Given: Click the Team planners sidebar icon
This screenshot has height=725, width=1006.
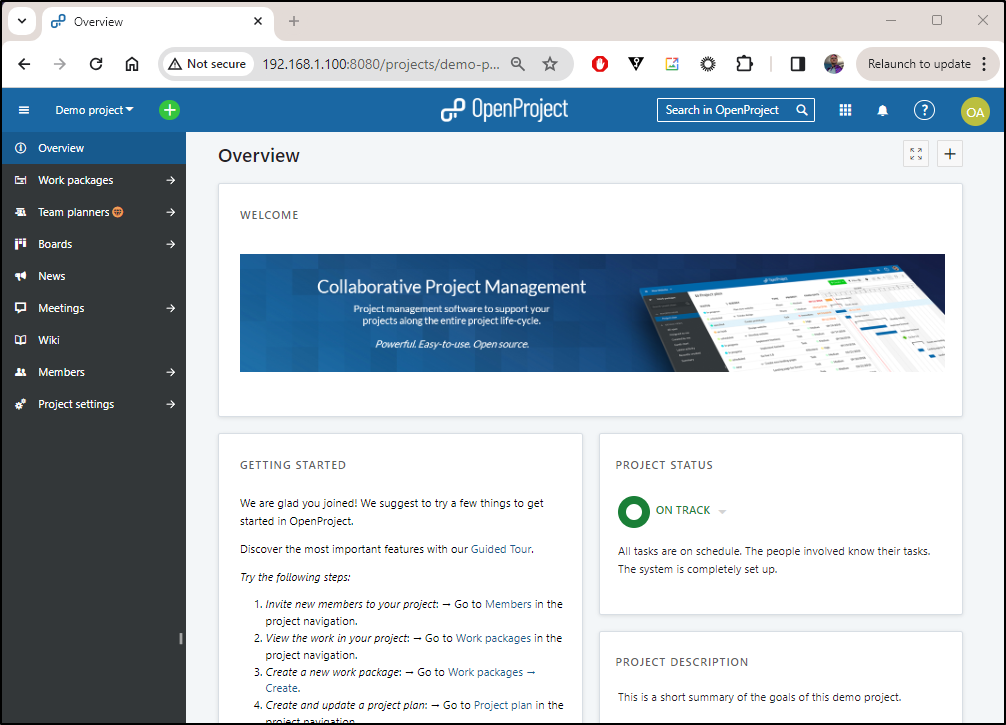Looking at the screenshot, I should click(x=21, y=212).
